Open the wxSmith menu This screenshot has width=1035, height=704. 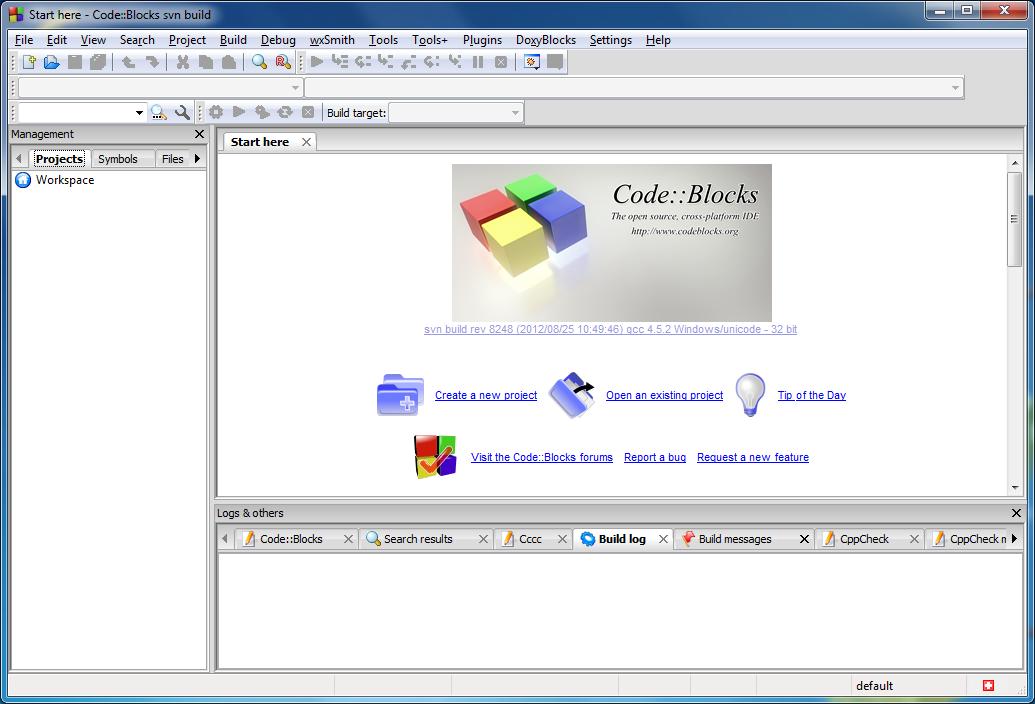(x=332, y=40)
